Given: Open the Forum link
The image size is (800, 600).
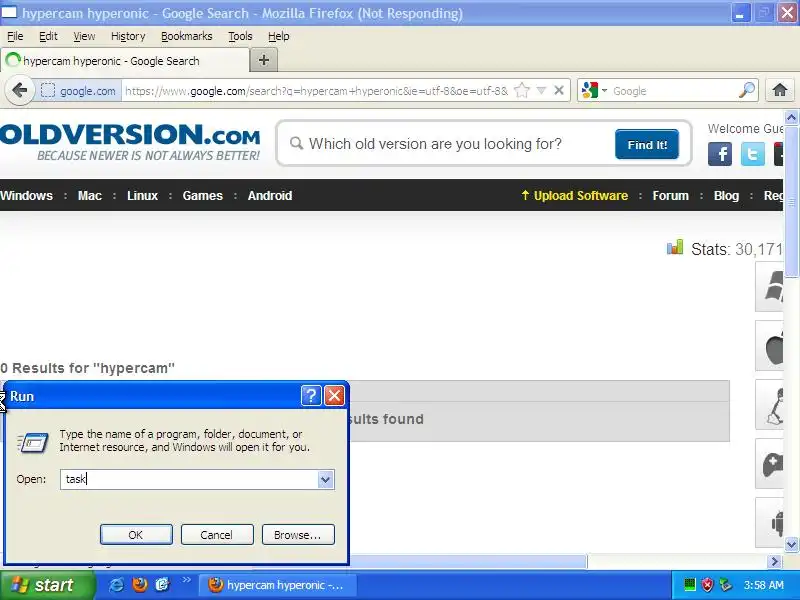Looking at the screenshot, I should coord(670,196).
